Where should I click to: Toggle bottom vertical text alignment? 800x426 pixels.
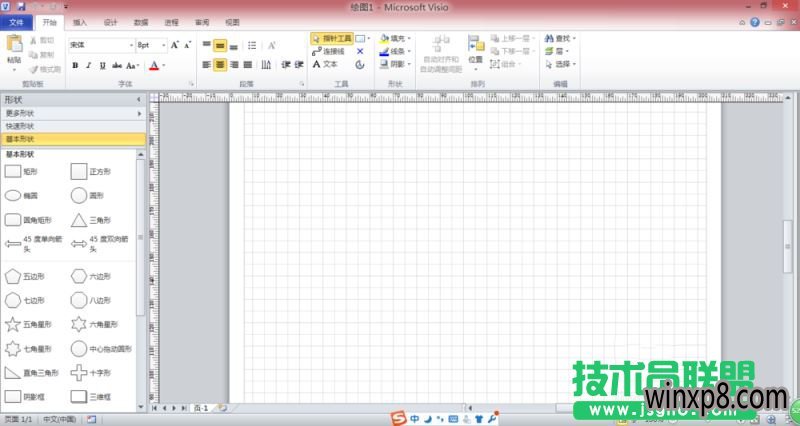234,46
